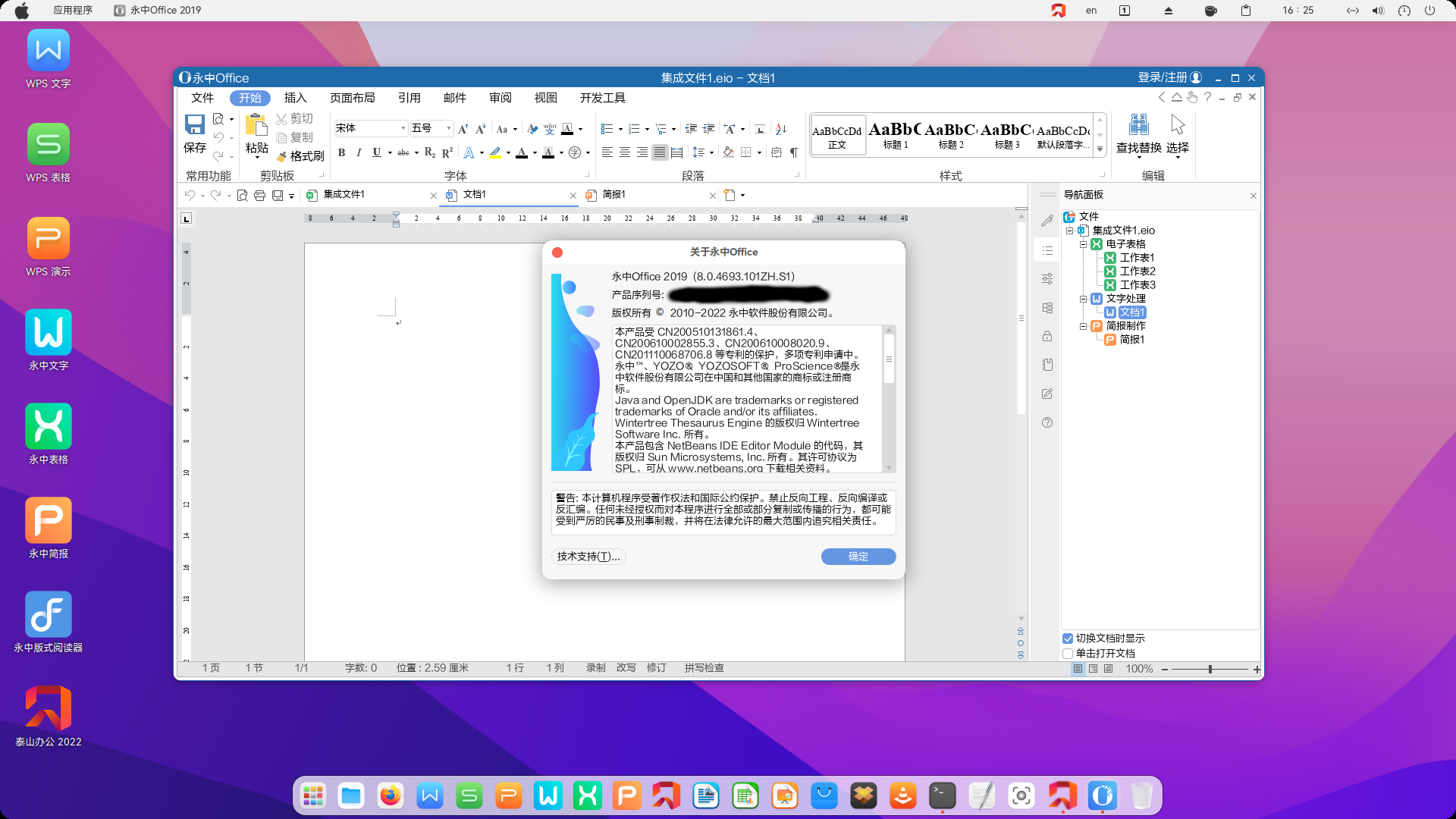Click 确定 in the About dialog
The width and height of the screenshot is (1456, 819).
click(x=858, y=557)
